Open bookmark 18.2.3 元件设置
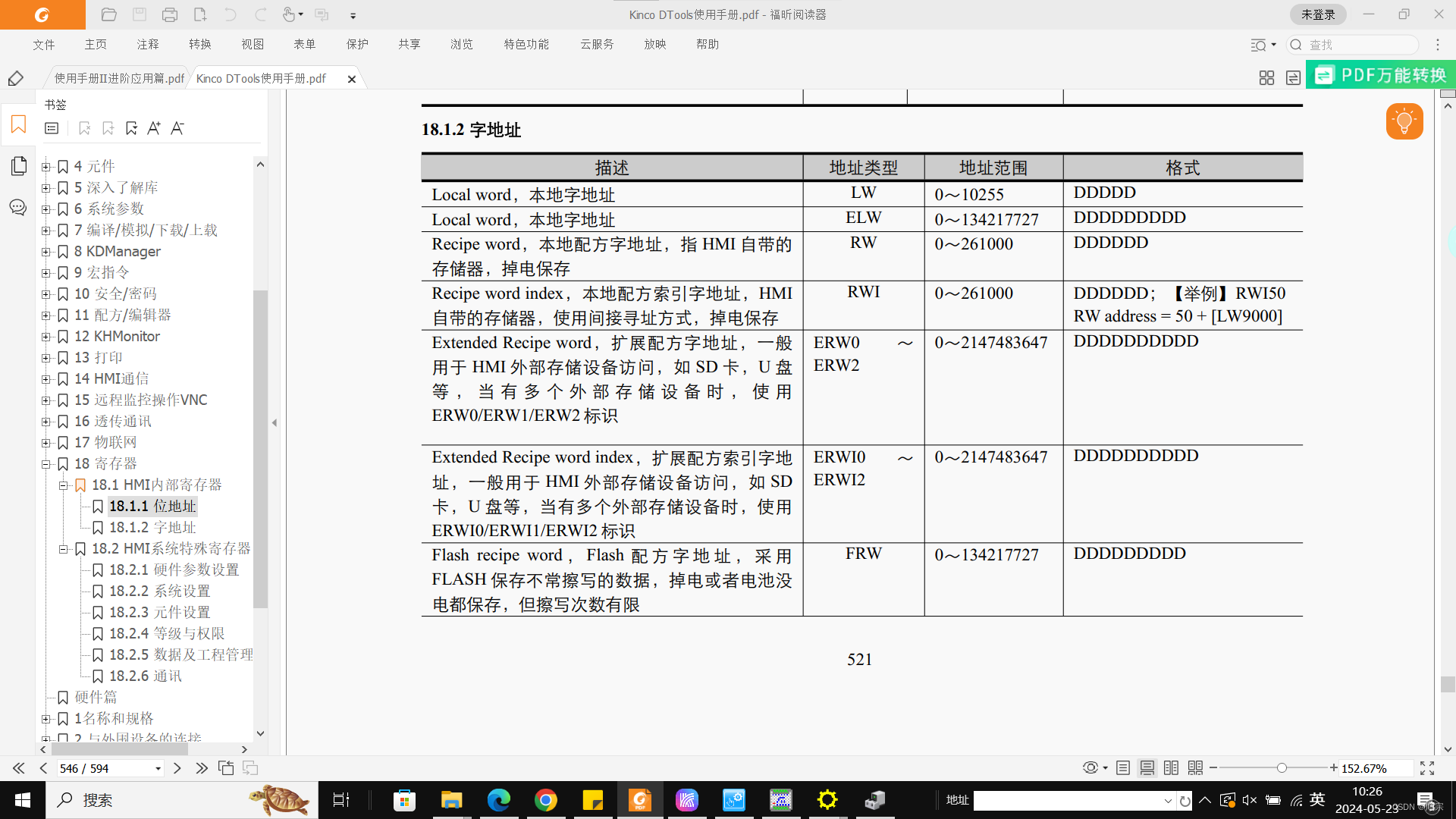 159,612
